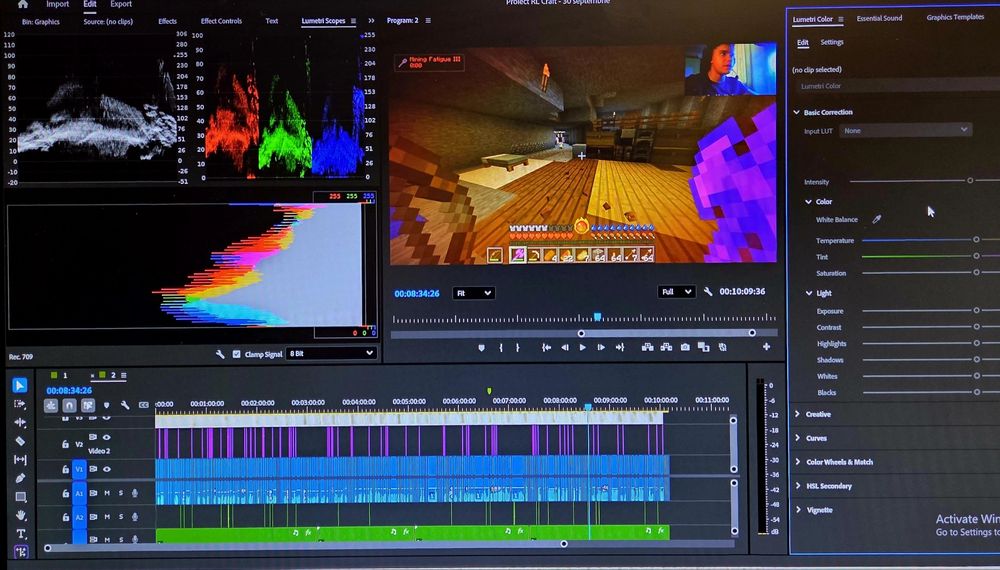The height and width of the screenshot is (570, 1000).
Task: Go to Out point in Program monitor
Action: click(619, 347)
